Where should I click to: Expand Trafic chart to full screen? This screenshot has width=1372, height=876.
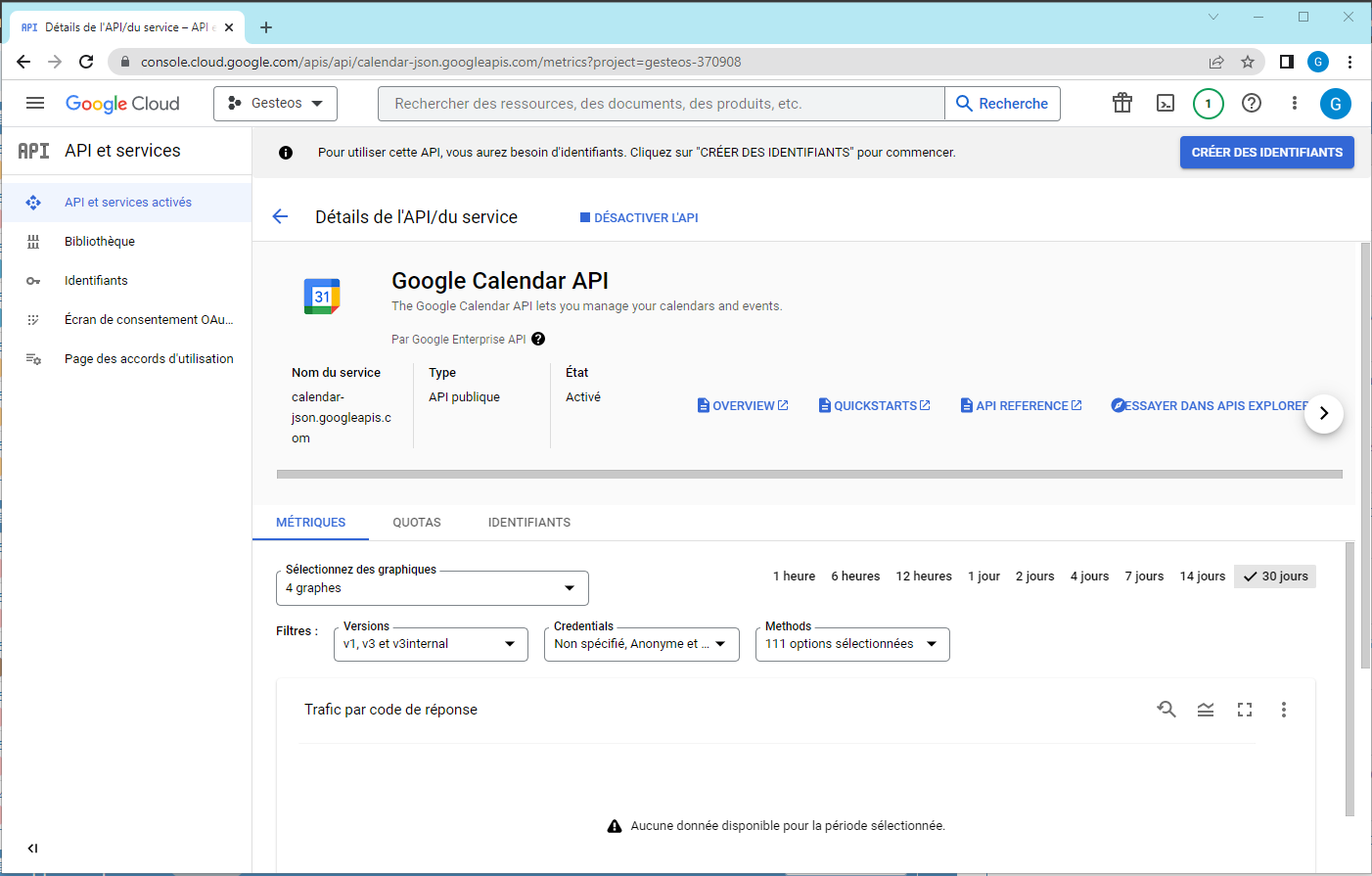coord(1244,710)
